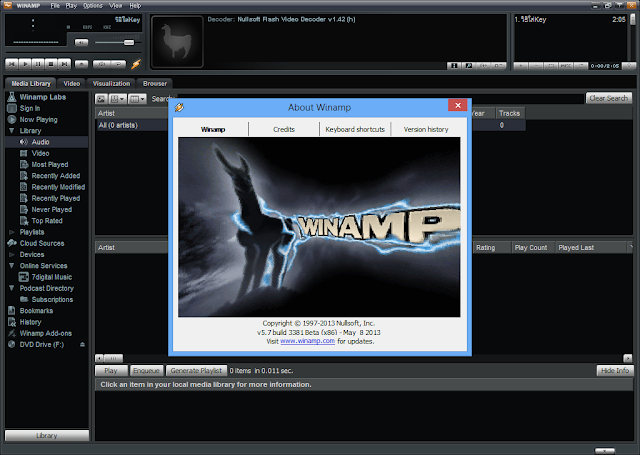The height and width of the screenshot is (455, 640).
Task: Open the Play menu
Action: [x=71, y=6]
